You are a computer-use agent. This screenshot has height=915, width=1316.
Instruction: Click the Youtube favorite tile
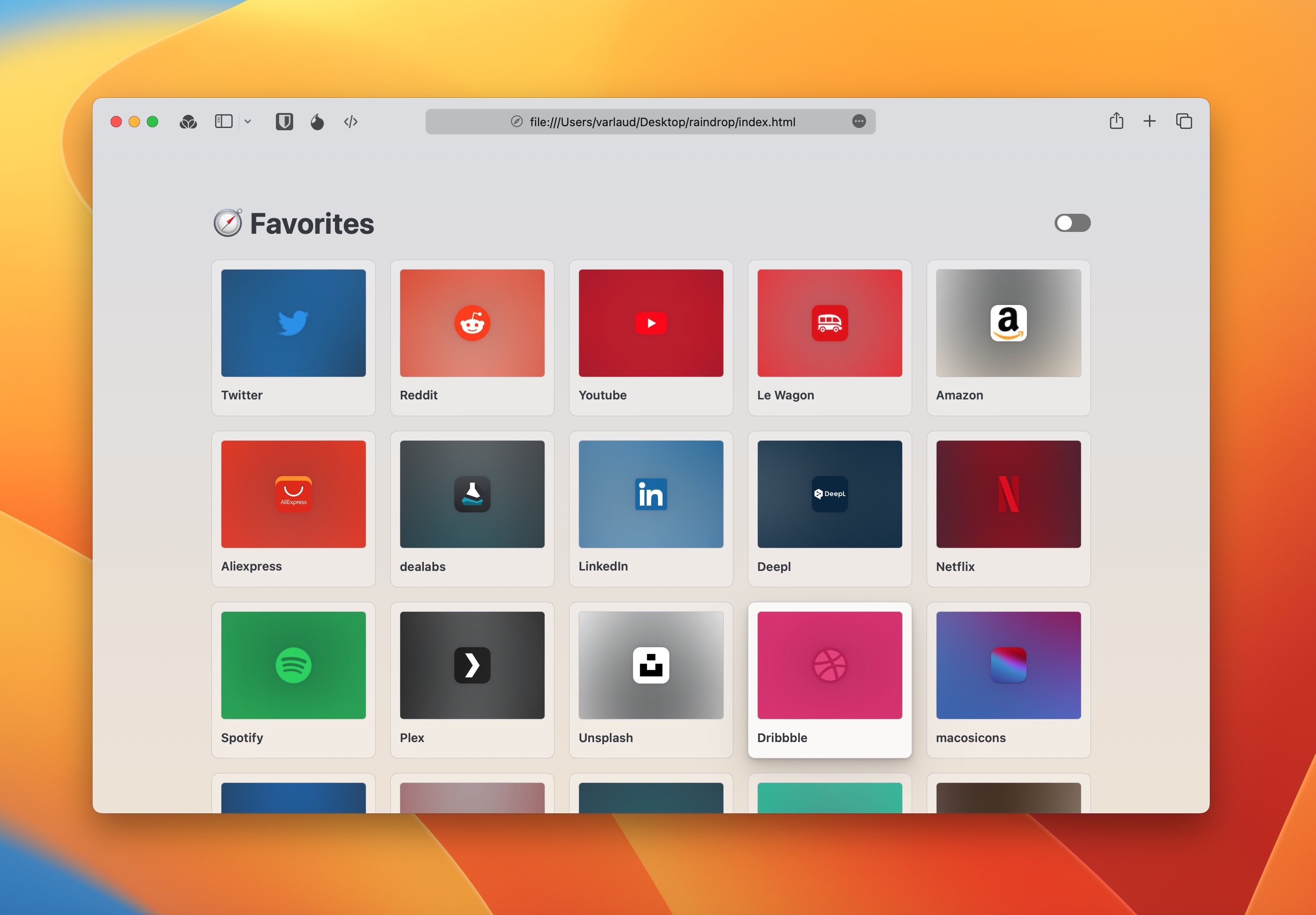point(651,338)
